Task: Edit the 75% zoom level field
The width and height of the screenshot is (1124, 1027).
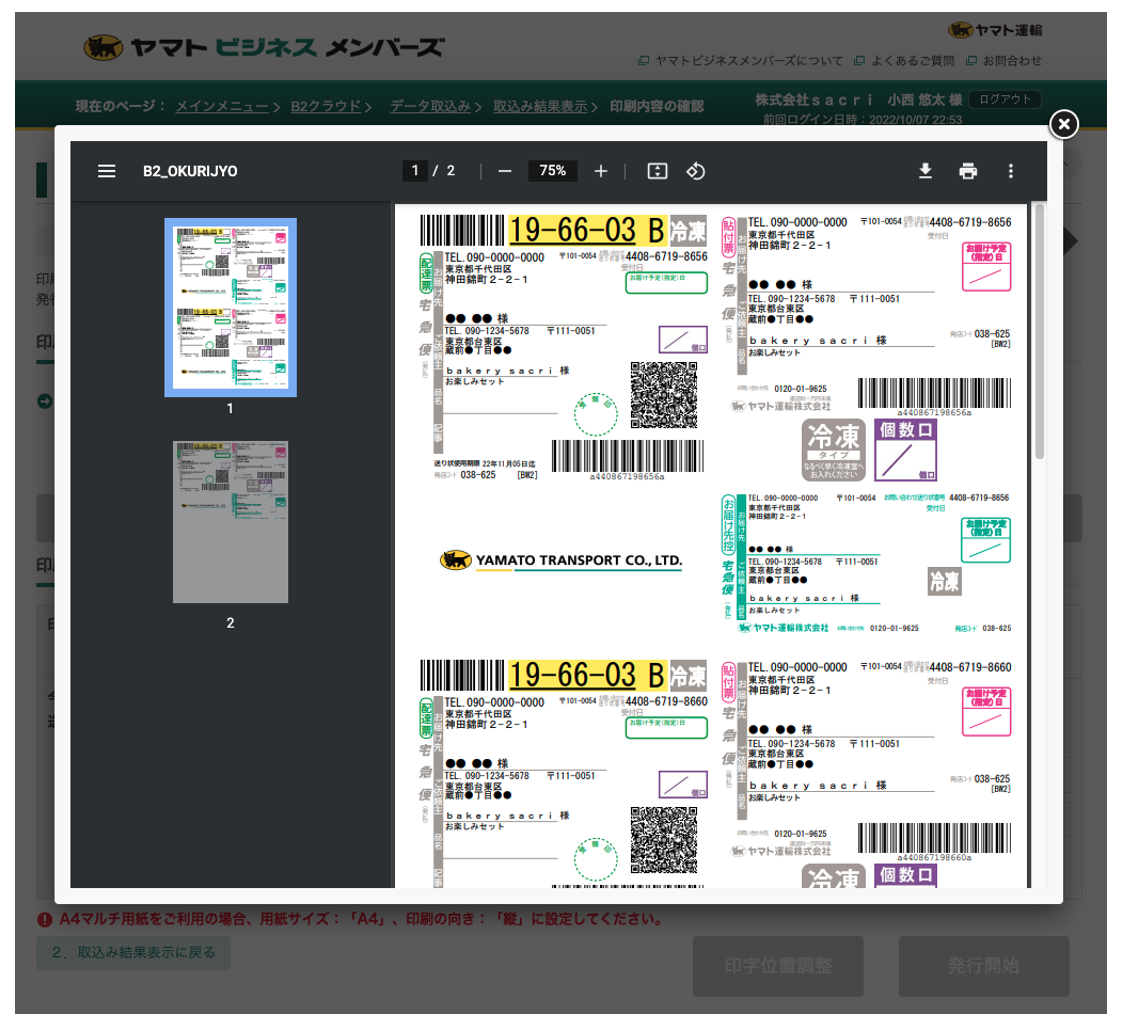Action: point(553,171)
